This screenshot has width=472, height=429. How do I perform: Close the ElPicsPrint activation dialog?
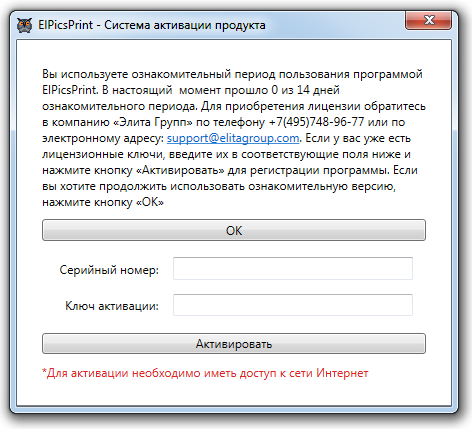[x=428, y=20]
